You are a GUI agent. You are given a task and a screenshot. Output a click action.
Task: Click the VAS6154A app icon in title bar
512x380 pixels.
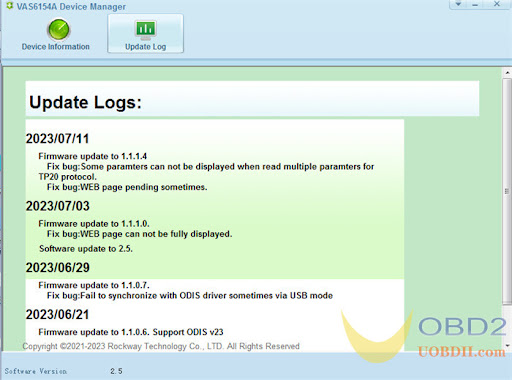[9, 6]
